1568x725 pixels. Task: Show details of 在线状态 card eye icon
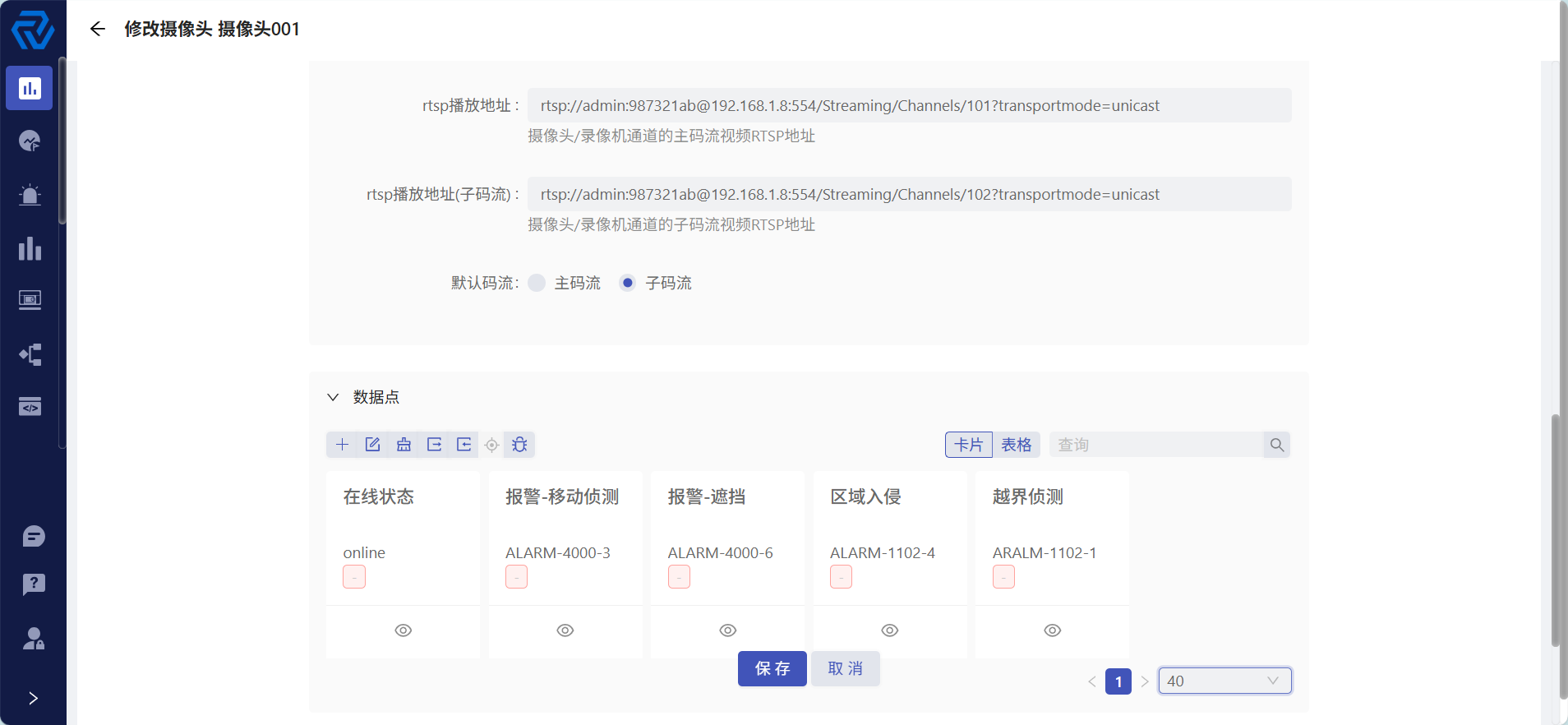pos(403,630)
